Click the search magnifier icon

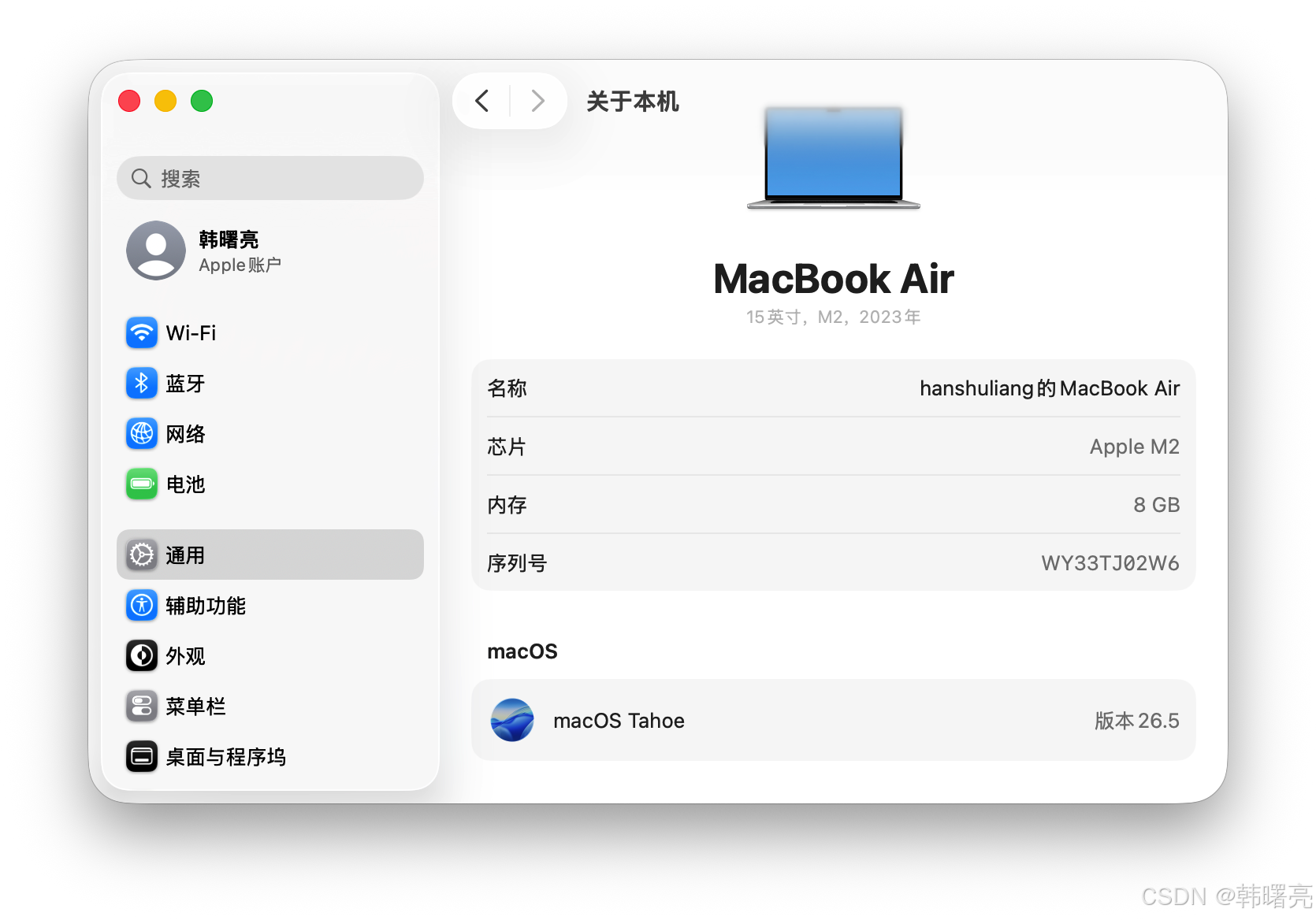coord(141,179)
